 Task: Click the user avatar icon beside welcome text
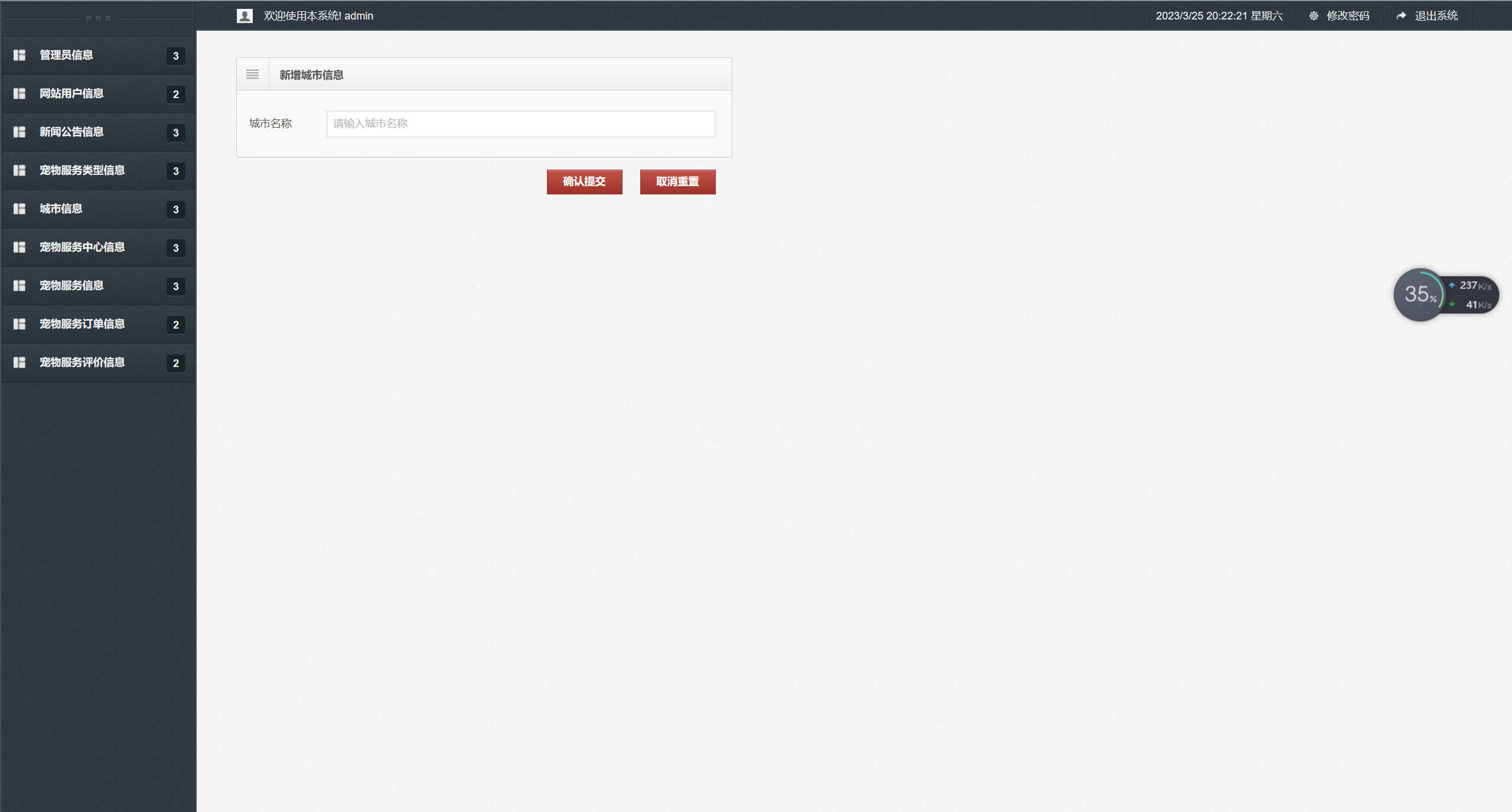click(245, 16)
